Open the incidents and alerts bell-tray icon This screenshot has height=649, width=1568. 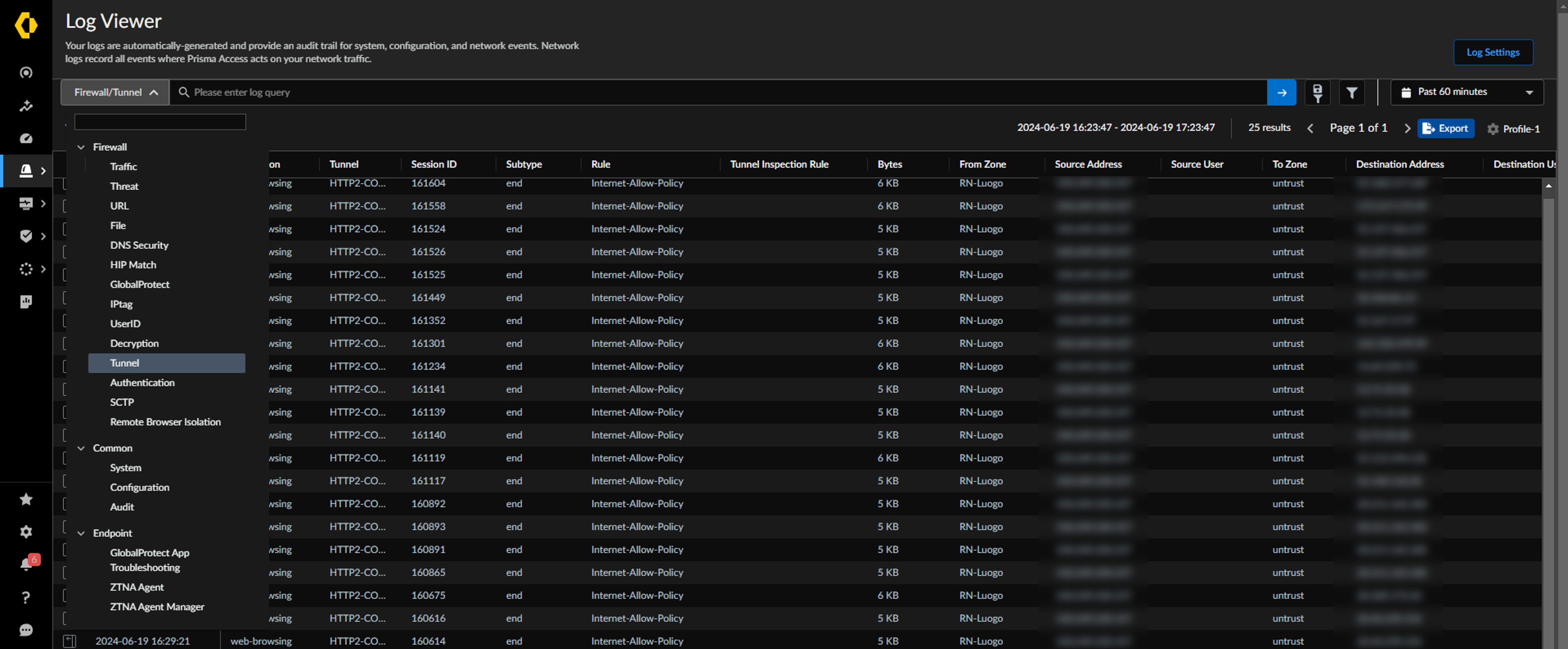pos(26,170)
